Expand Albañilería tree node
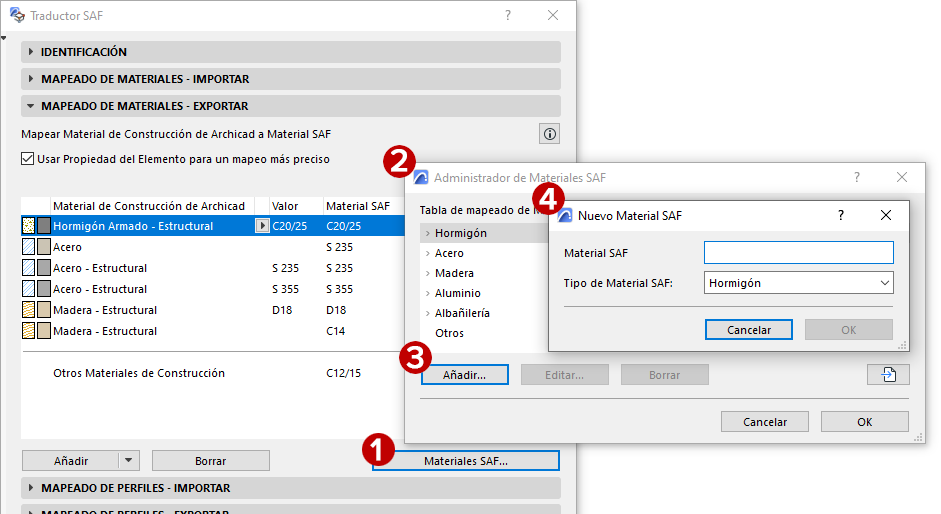 (x=427, y=313)
